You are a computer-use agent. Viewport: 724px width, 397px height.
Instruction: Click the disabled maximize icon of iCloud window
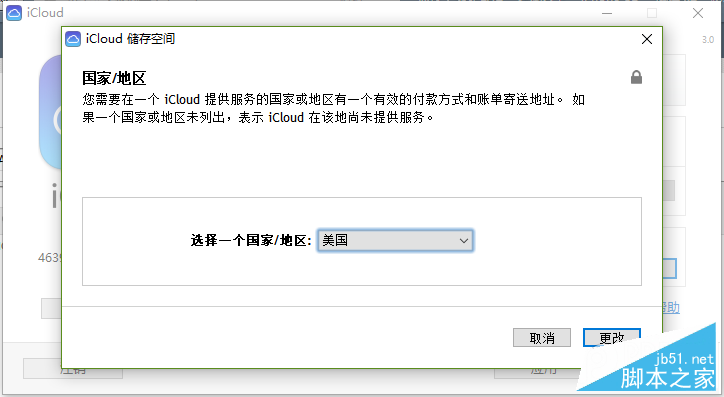click(x=652, y=13)
